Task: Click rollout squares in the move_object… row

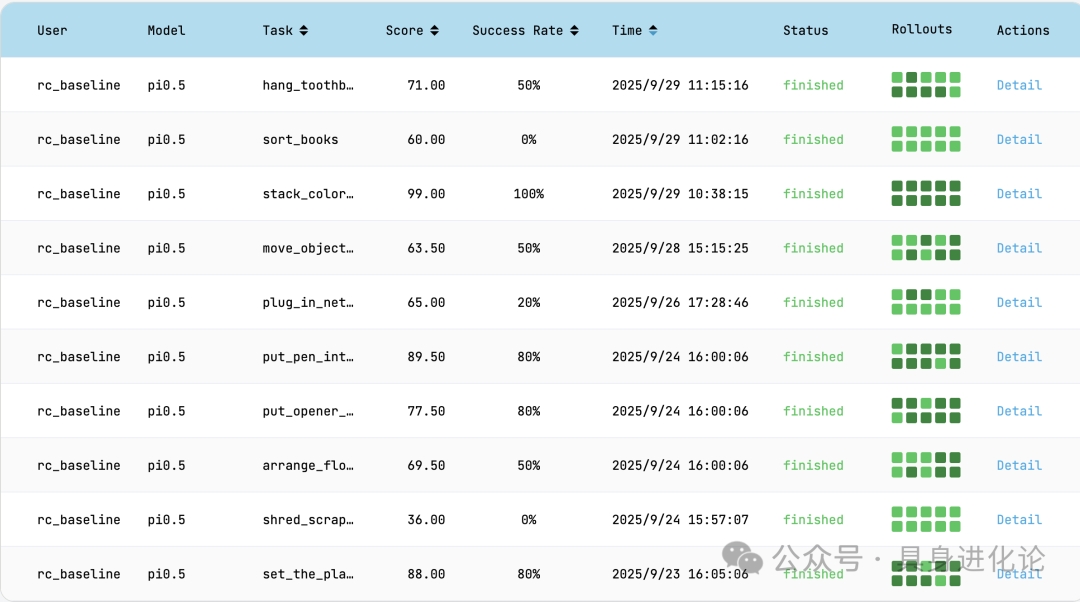Action: click(x=926, y=247)
